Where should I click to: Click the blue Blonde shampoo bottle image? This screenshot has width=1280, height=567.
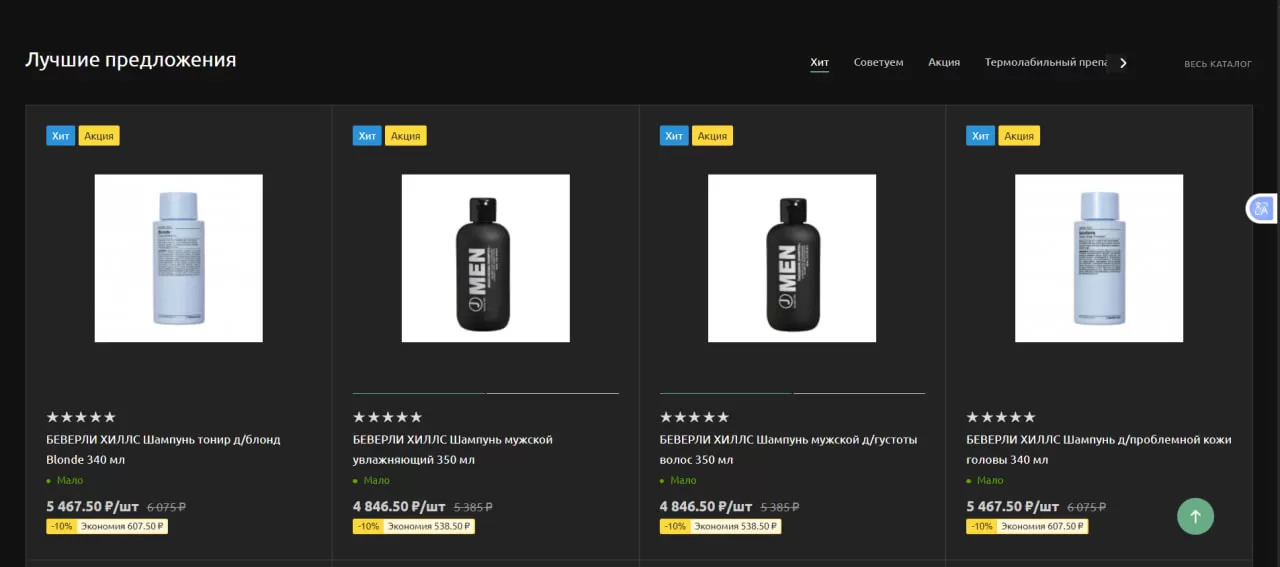[178, 258]
